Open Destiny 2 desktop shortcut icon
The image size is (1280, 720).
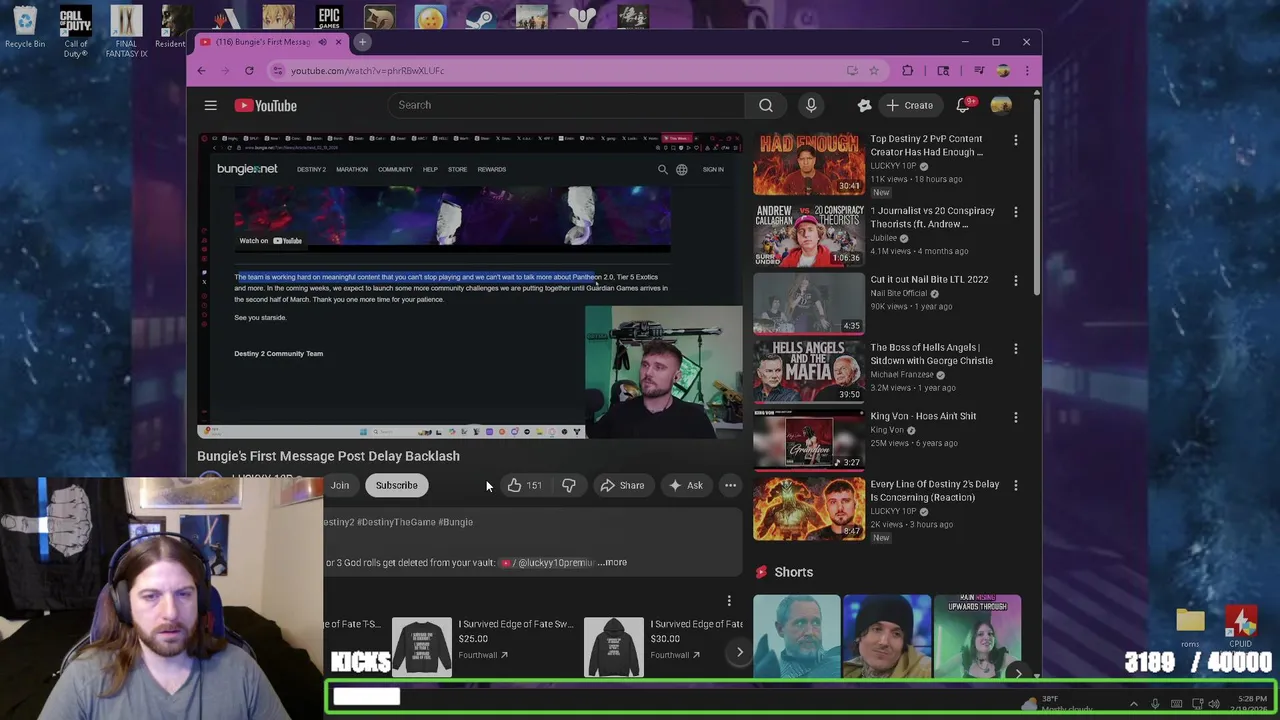[582, 17]
